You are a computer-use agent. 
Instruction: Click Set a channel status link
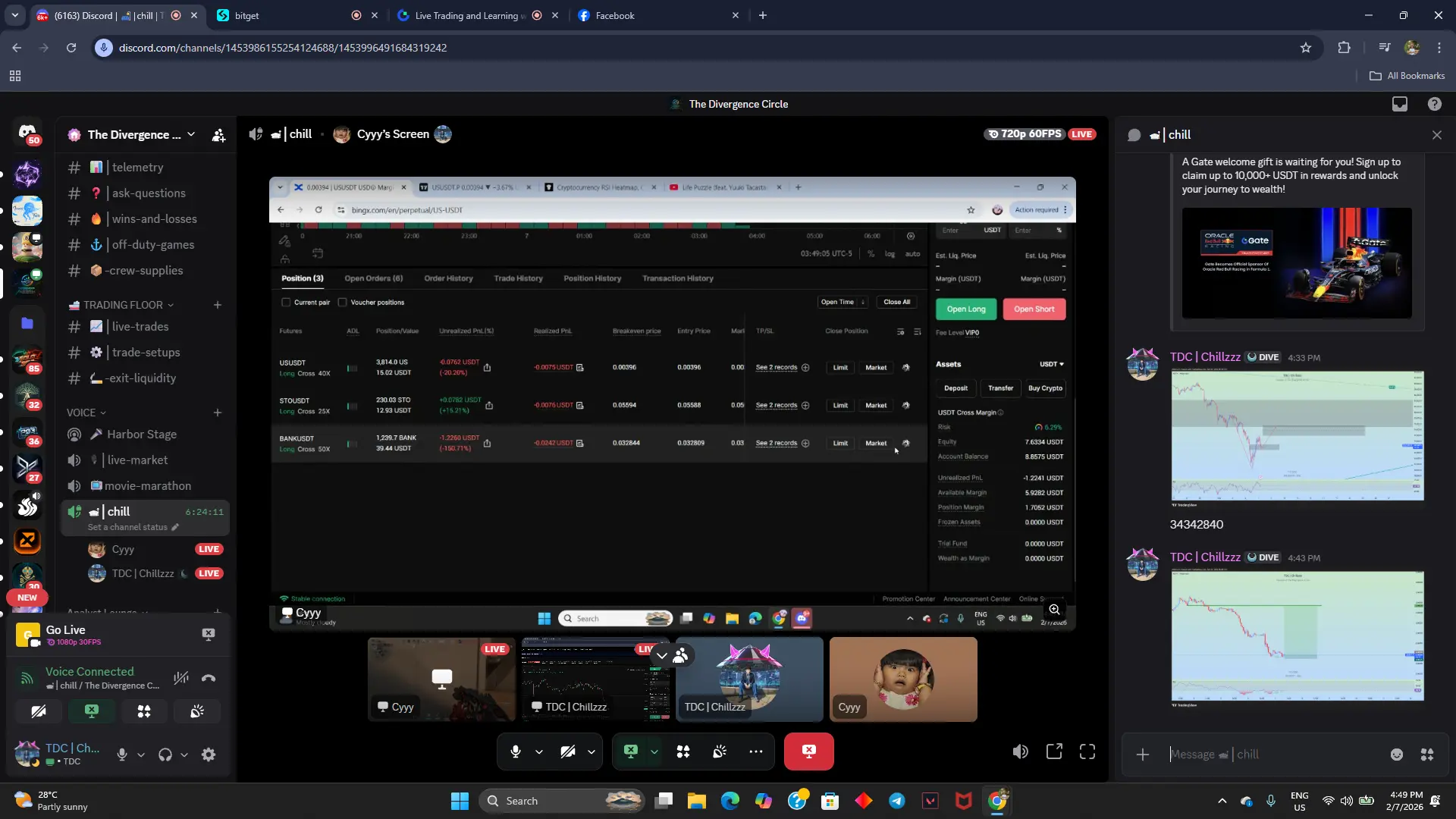coord(127,527)
